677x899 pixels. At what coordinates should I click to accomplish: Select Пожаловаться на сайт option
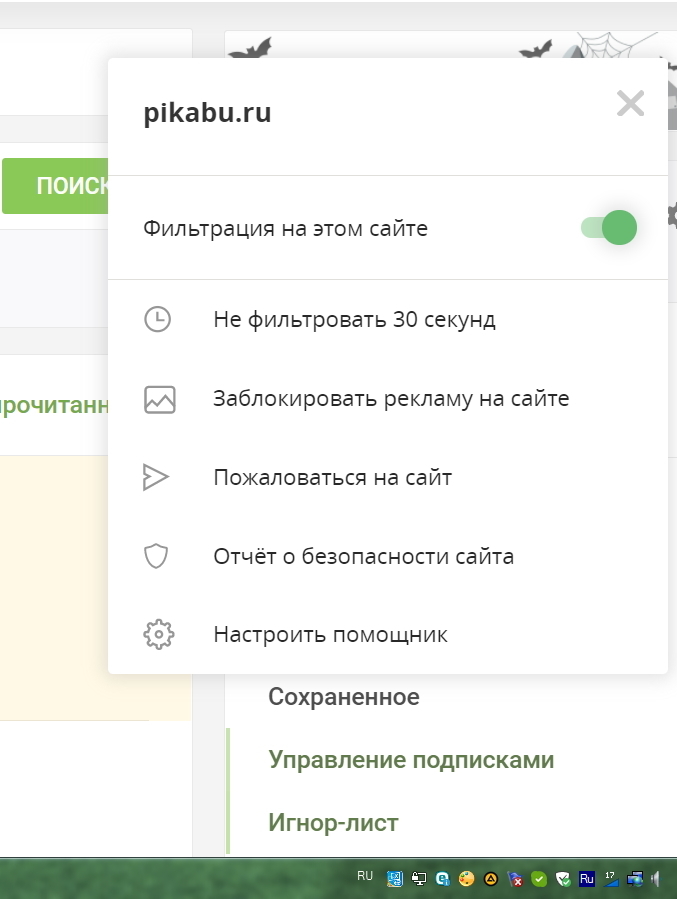tap(332, 477)
